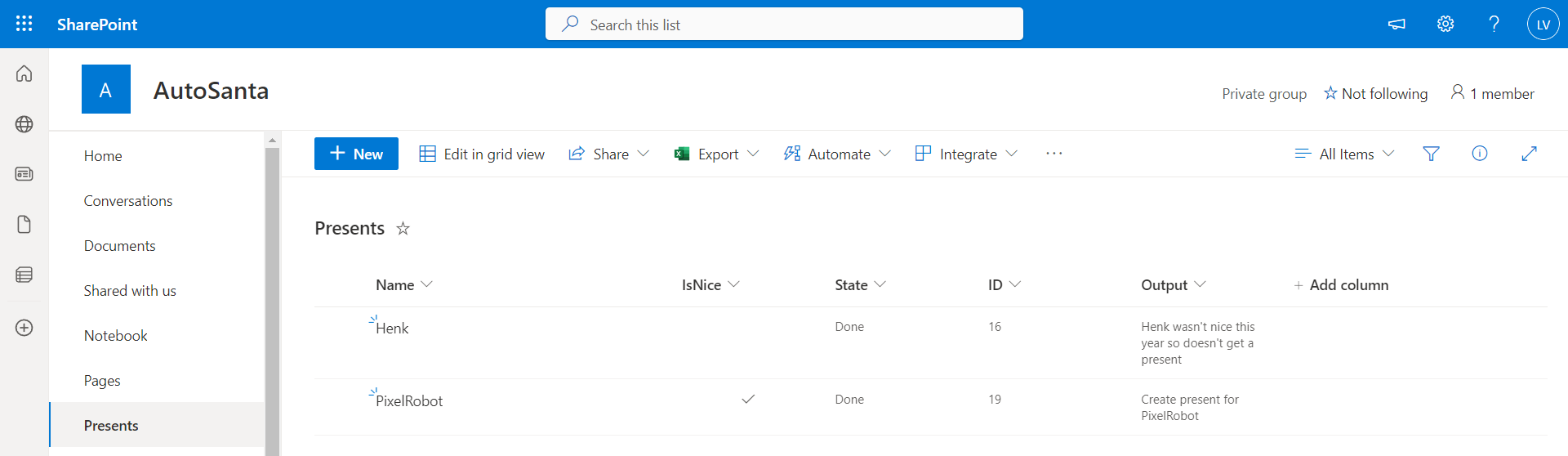This screenshot has width=1568, height=456.
Task: Click the AutoSanta site logo tile
Action: pos(106,89)
